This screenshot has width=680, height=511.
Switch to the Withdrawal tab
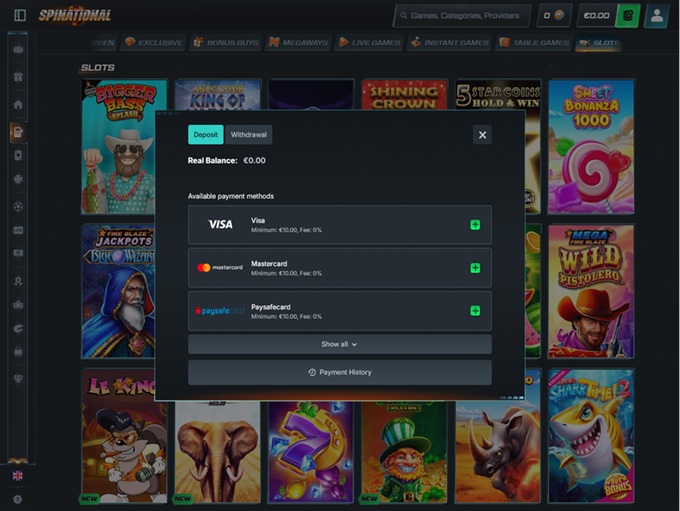(x=248, y=135)
